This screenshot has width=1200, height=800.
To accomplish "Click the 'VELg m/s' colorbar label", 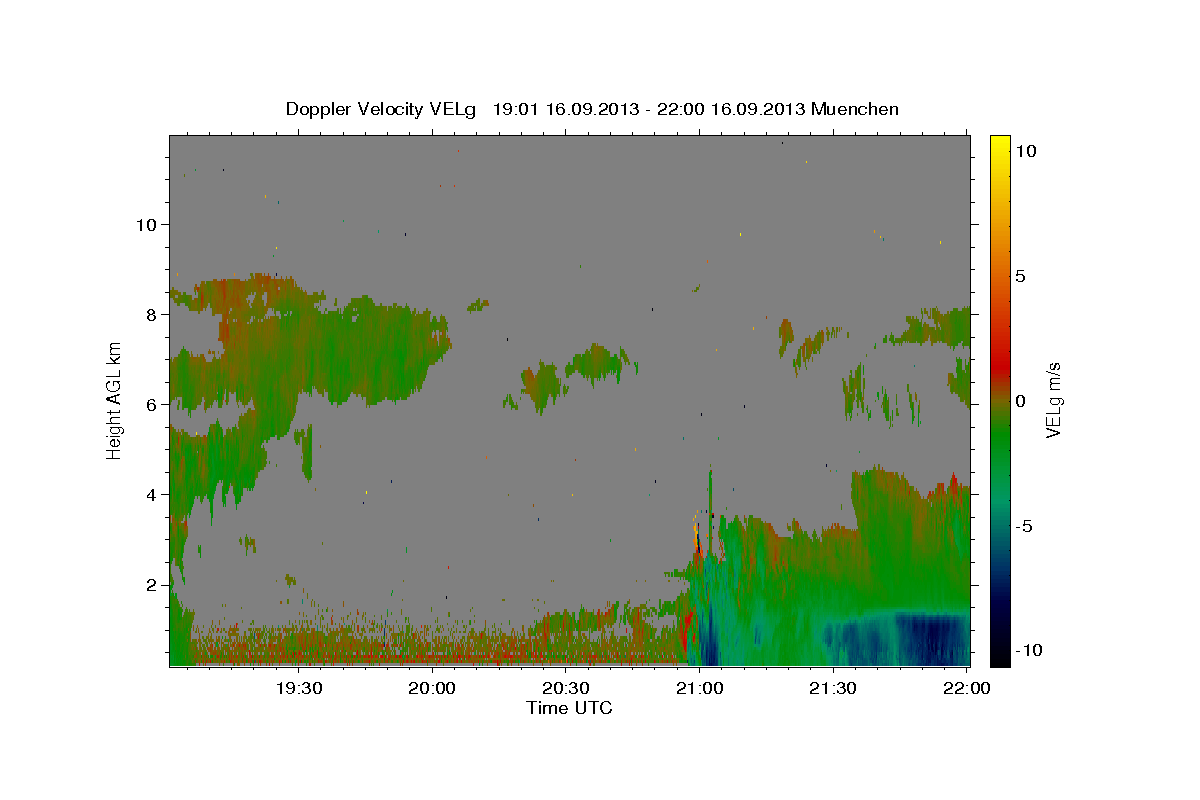I will pyautogui.click(x=1053, y=400).
